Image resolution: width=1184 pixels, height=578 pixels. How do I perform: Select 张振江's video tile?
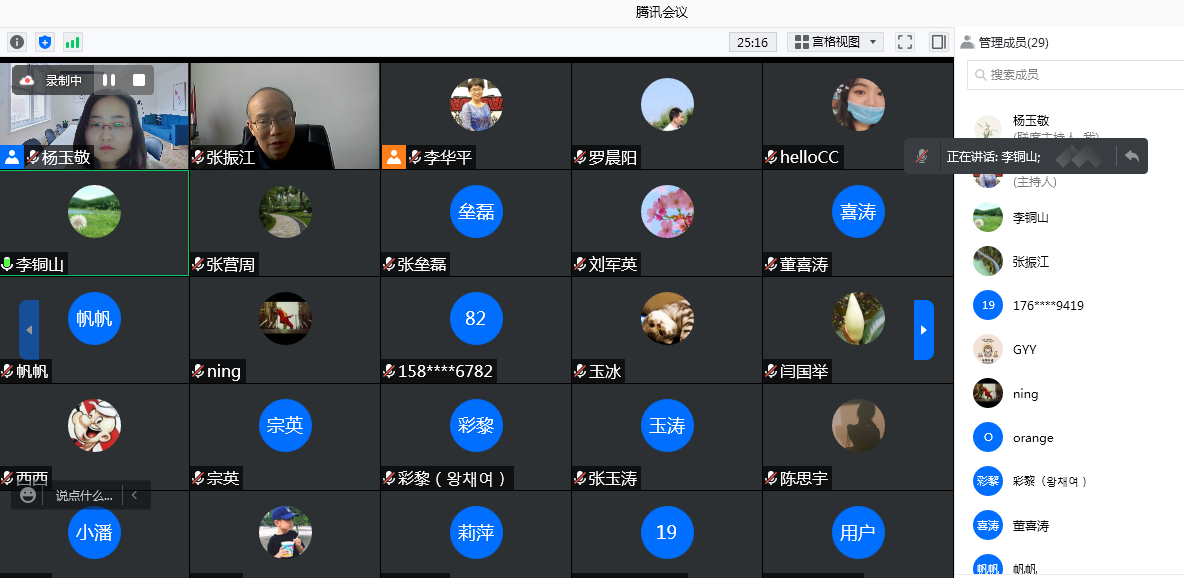[x=285, y=115]
